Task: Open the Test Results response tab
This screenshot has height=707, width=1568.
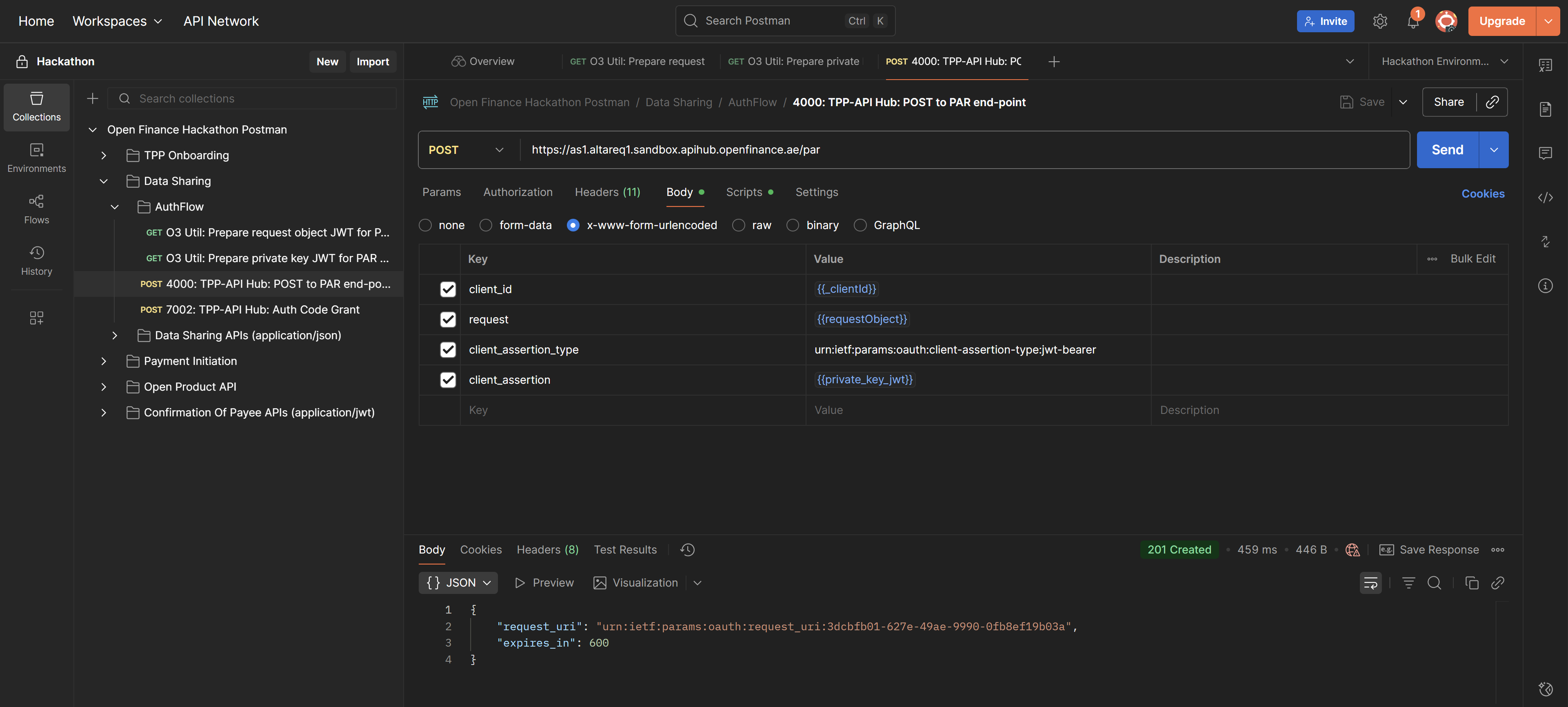Action: pyautogui.click(x=624, y=549)
